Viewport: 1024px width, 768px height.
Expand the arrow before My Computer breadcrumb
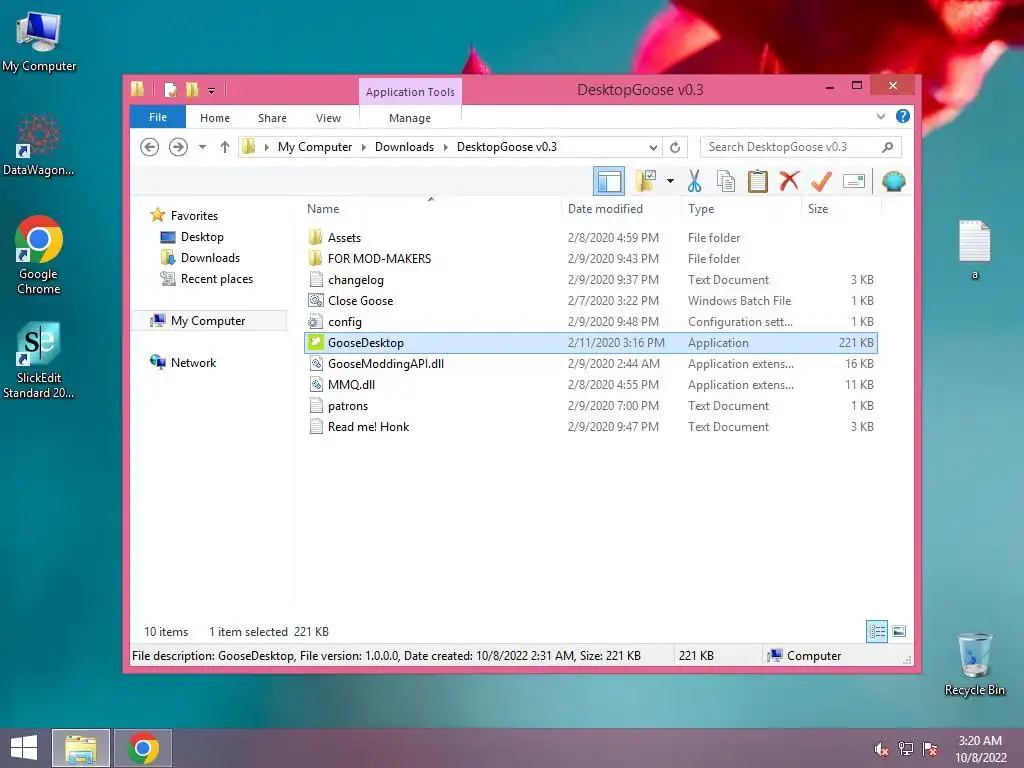266,148
